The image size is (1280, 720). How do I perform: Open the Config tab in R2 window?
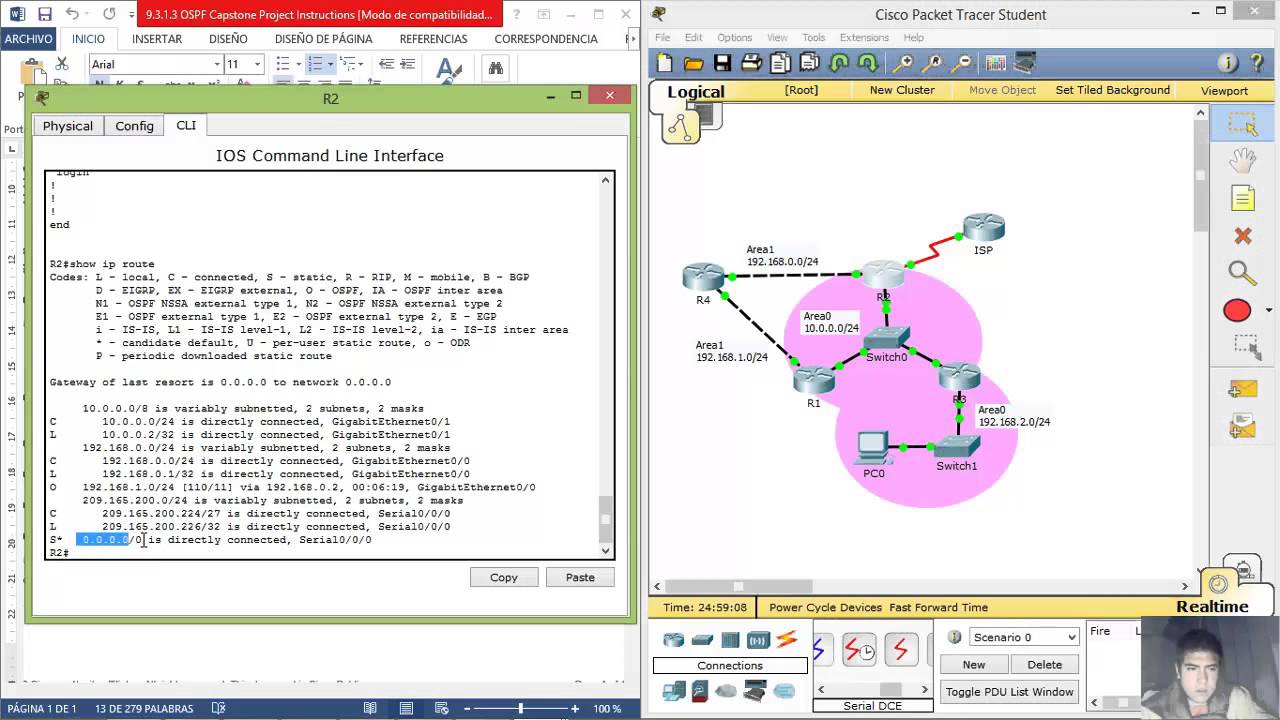(x=134, y=126)
